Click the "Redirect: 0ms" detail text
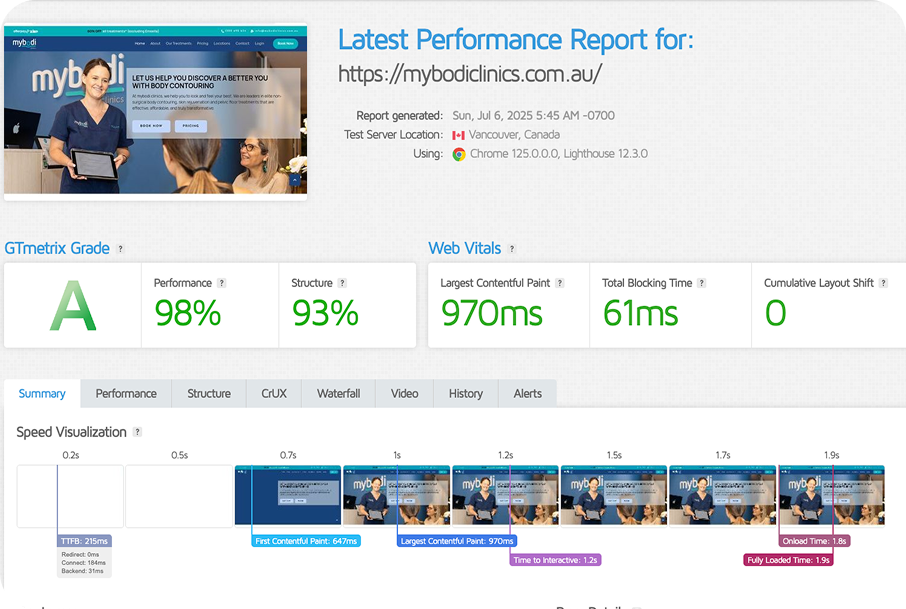The width and height of the screenshot is (906, 609). 80,555
